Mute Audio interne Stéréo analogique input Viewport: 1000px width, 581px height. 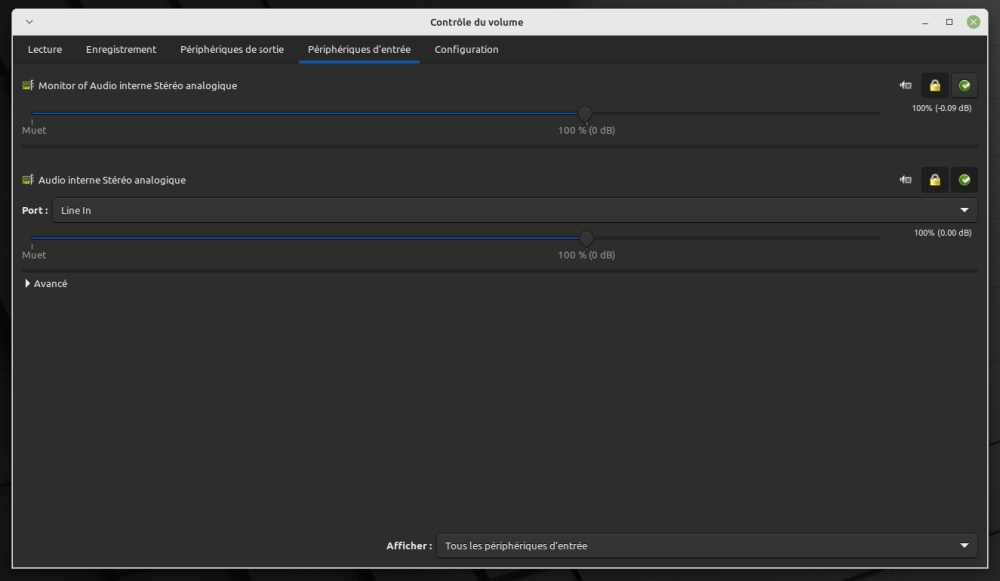[906, 180]
